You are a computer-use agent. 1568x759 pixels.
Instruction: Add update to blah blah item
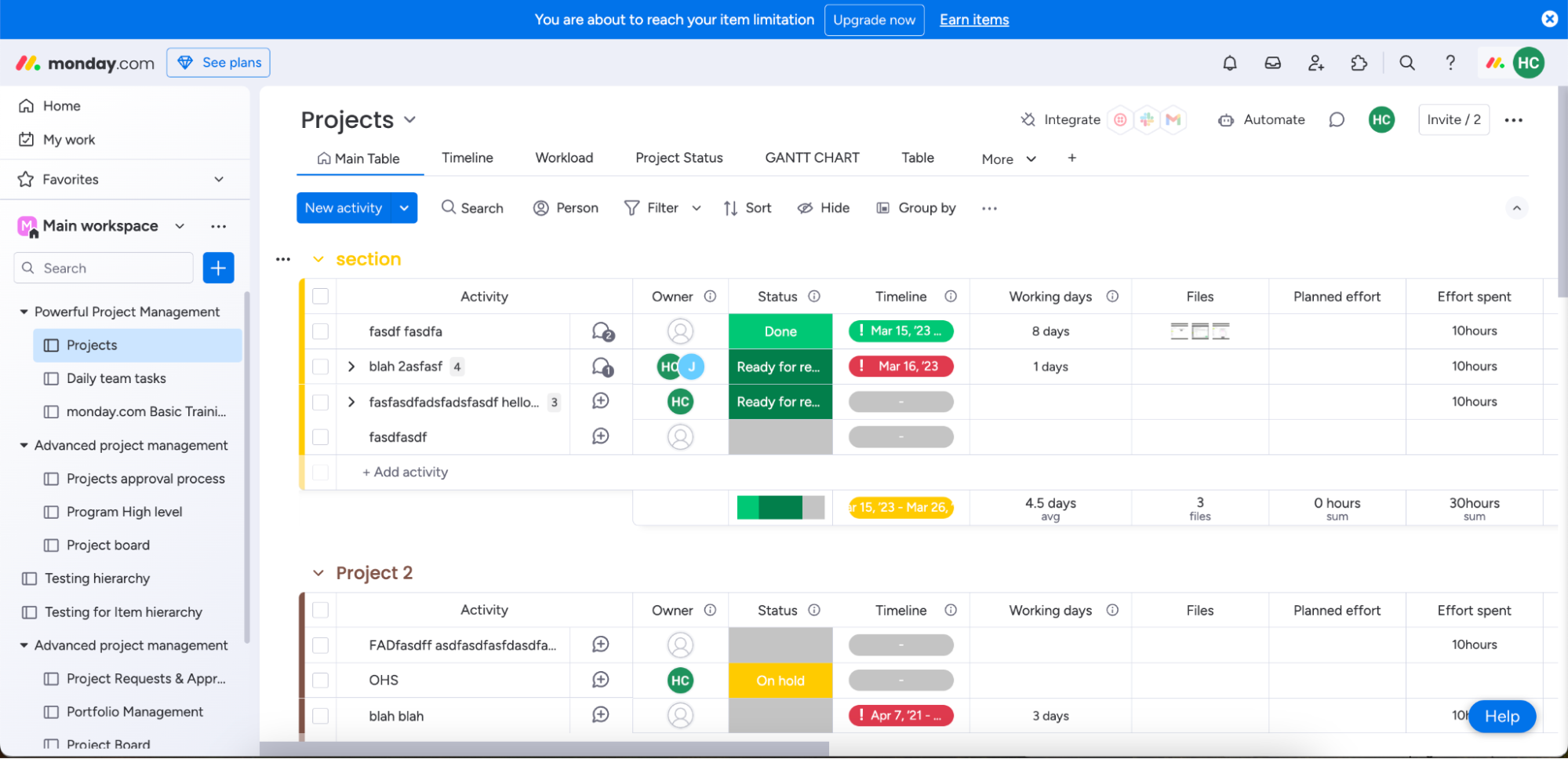601,715
